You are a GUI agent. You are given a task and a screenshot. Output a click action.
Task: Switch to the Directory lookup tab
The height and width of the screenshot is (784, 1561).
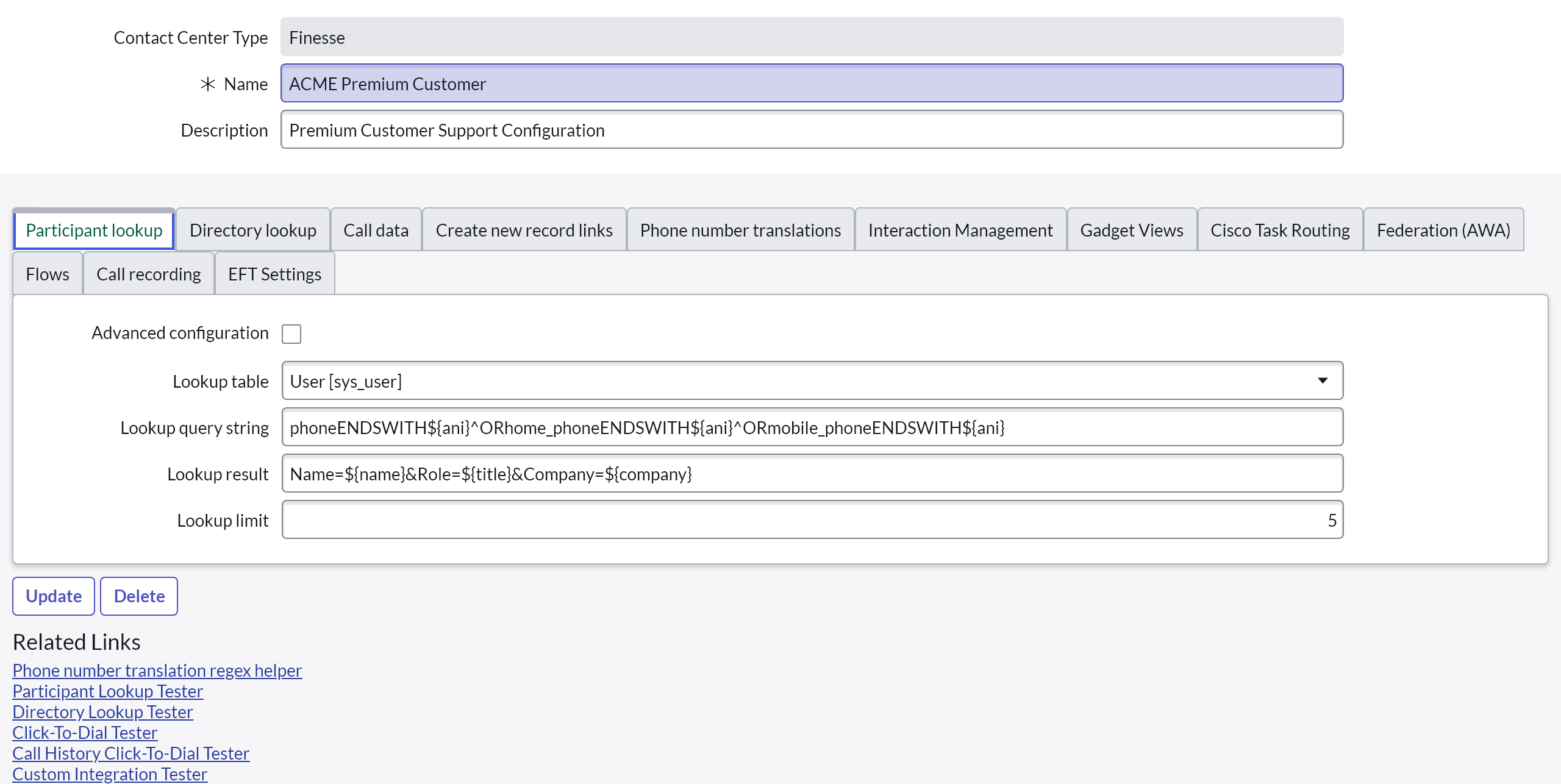tap(252, 230)
